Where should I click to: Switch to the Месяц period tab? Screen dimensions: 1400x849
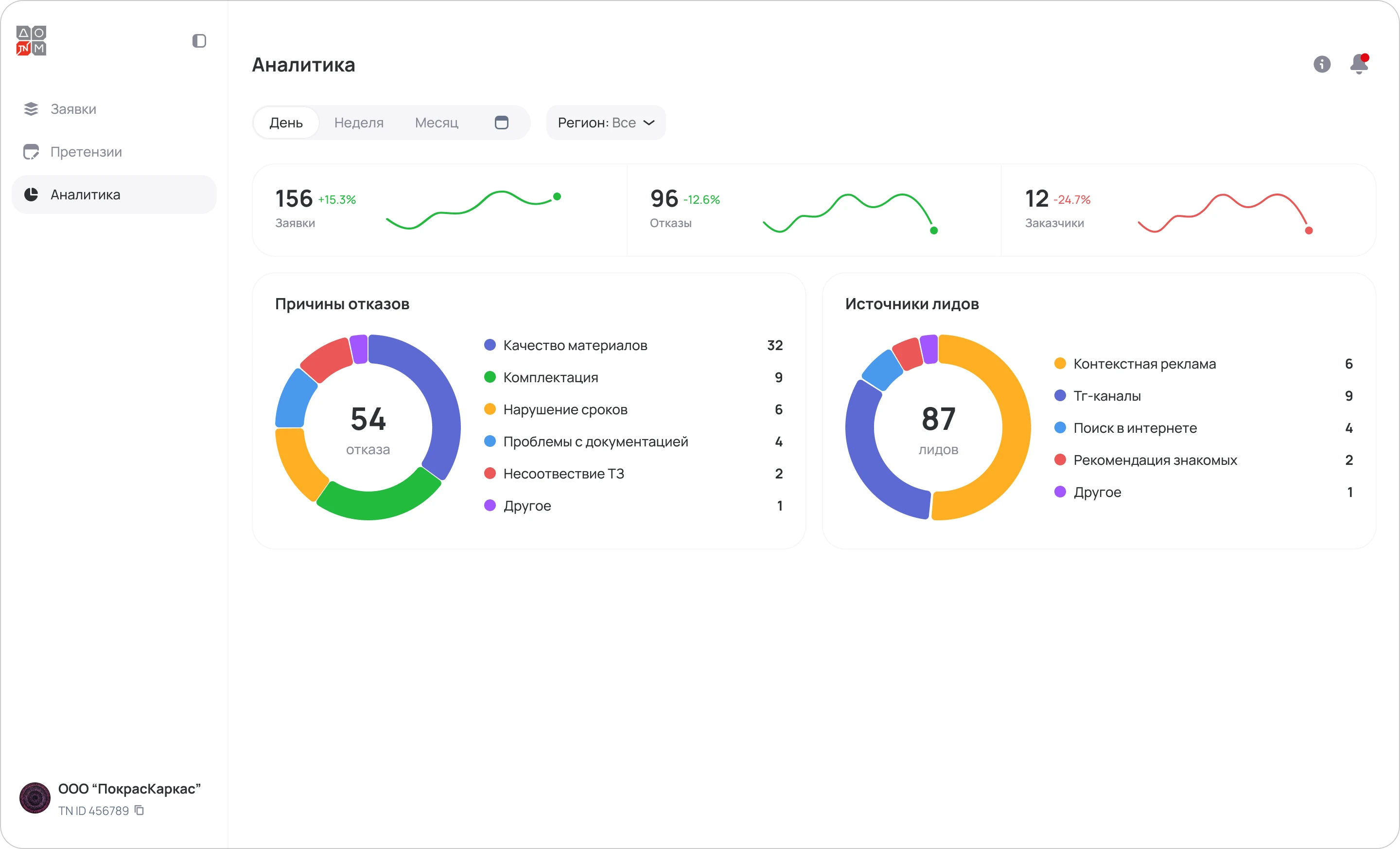[x=437, y=122]
